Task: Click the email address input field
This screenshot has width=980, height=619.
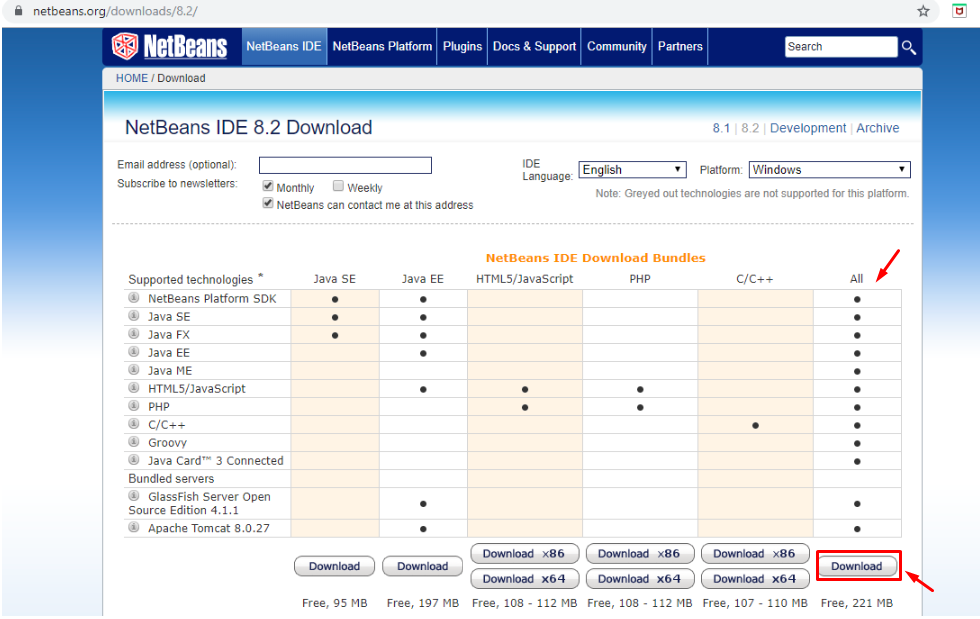Action: 344,164
